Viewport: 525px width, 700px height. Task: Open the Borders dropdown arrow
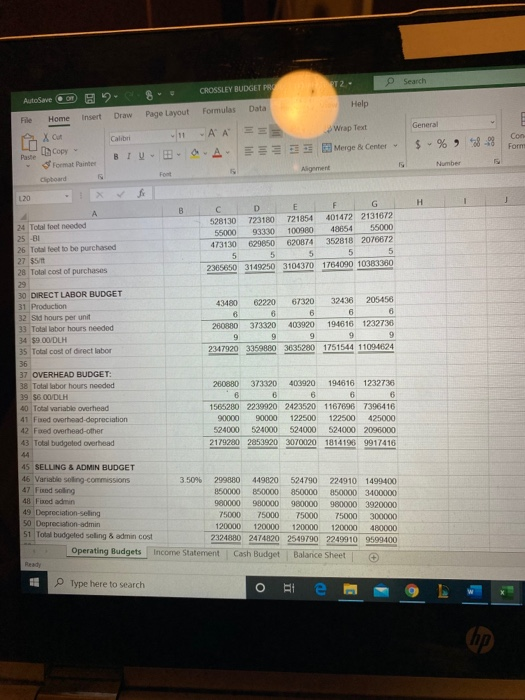coord(179,154)
